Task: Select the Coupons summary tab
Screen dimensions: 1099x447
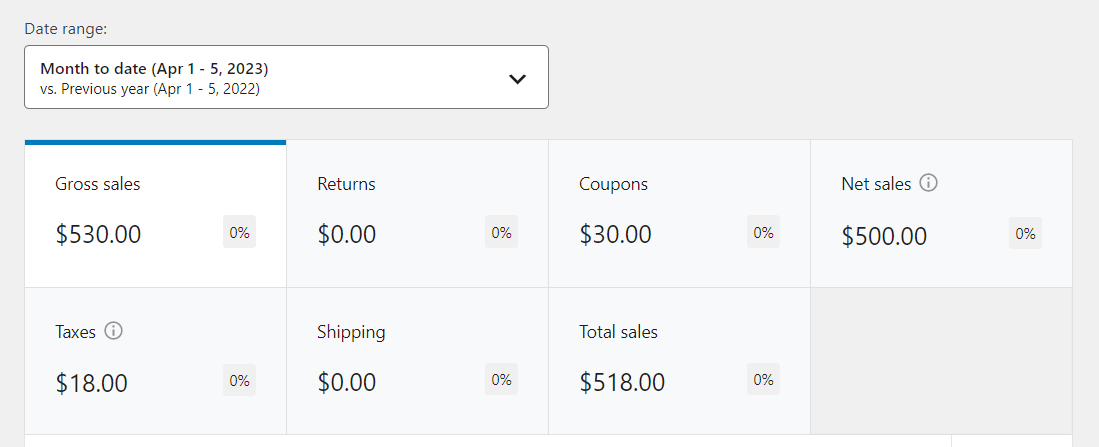Action: 680,214
